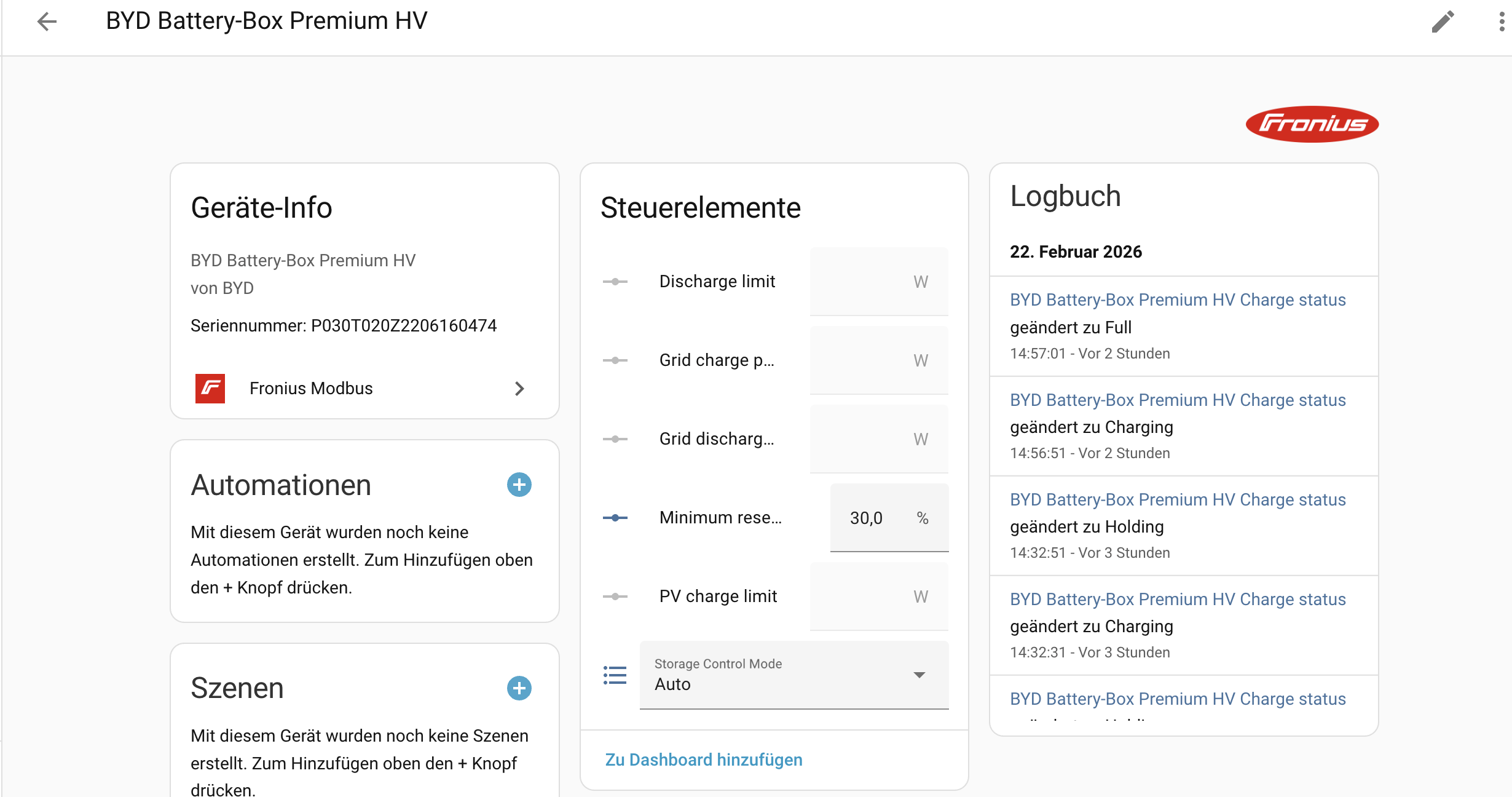Click Zu Dashboard hinzufügen link
This screenshot has height=797, width=1512.
click(x=704, y=760)
